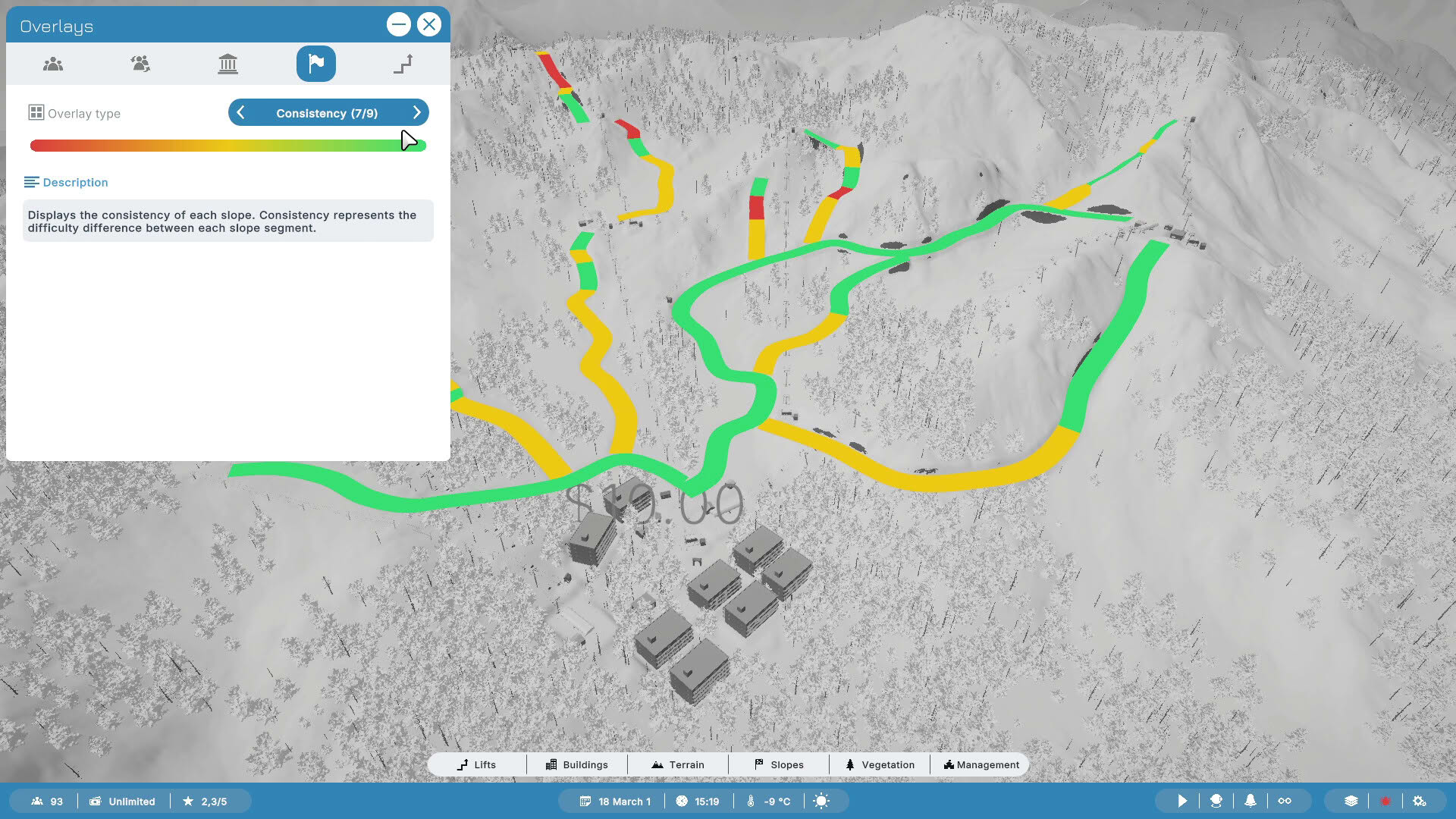Image resolution: width=1456 pixels, height=819 pixels.
Task: Advance to next overlay type
Action: [x=416, y=113]
